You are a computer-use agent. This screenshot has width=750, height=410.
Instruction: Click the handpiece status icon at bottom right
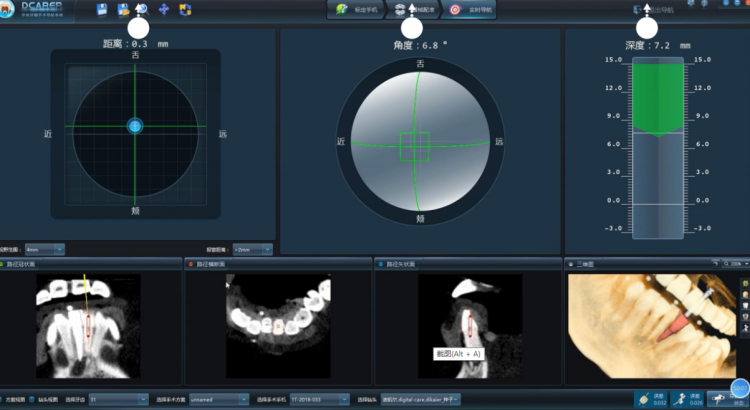tap(719, 399)
